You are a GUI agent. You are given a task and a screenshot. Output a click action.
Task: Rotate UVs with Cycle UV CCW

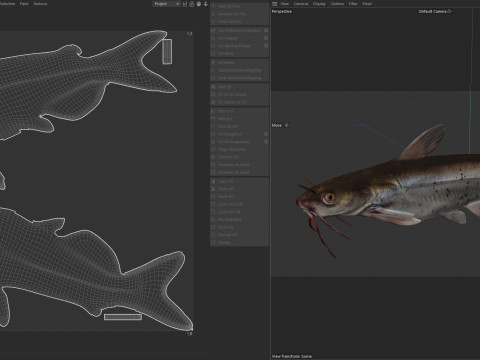(239, 204)
